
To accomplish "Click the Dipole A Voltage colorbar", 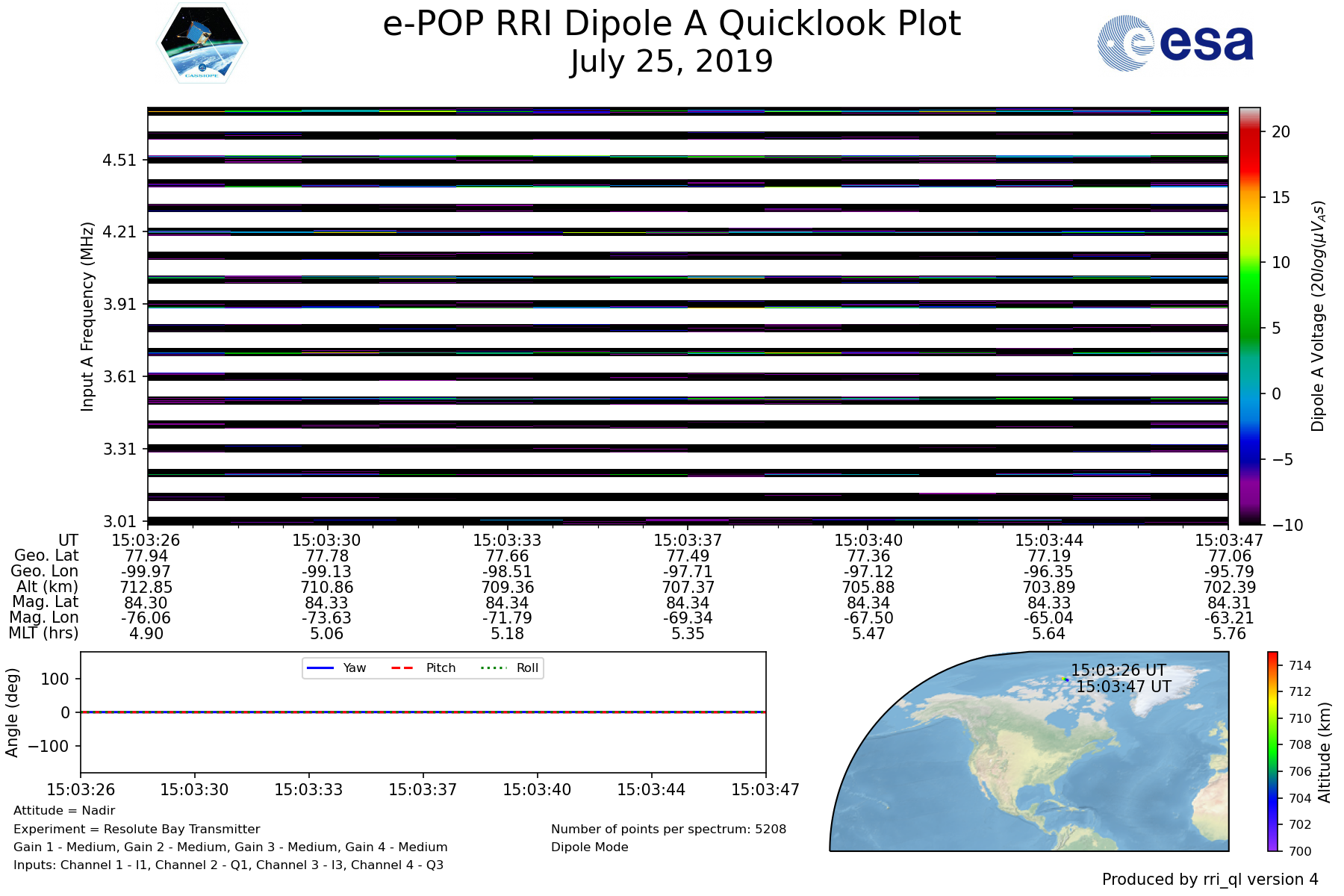I will point(1250,316).
